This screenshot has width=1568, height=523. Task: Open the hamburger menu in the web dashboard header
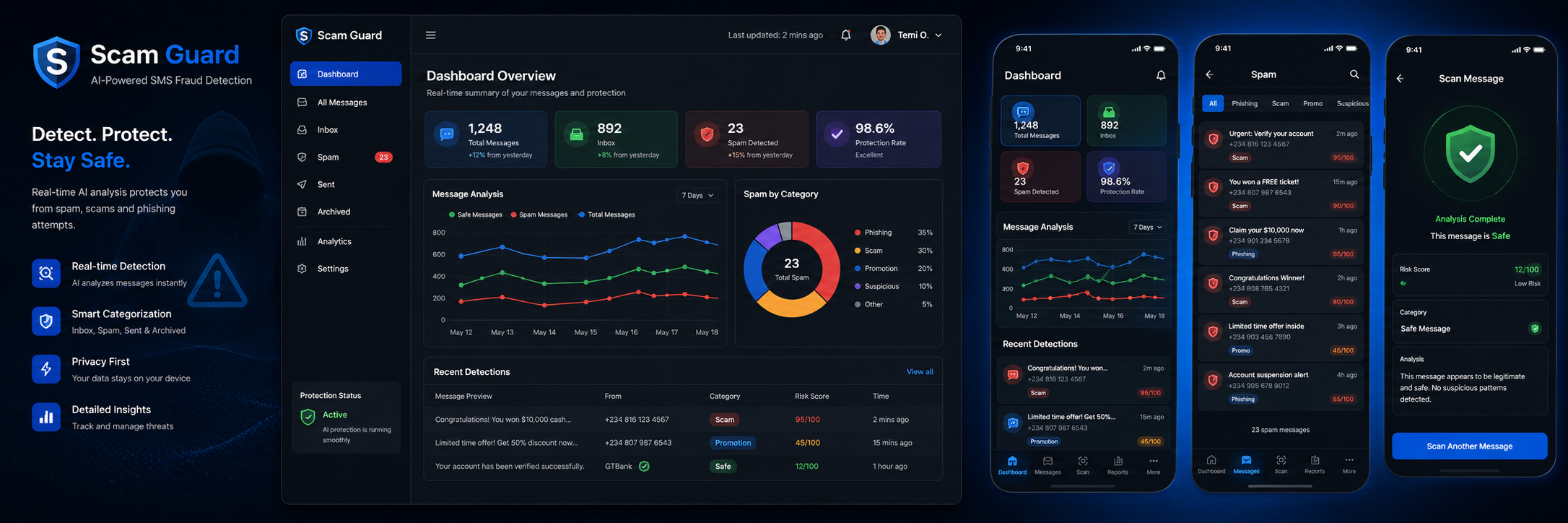click(x=430, y=35)
